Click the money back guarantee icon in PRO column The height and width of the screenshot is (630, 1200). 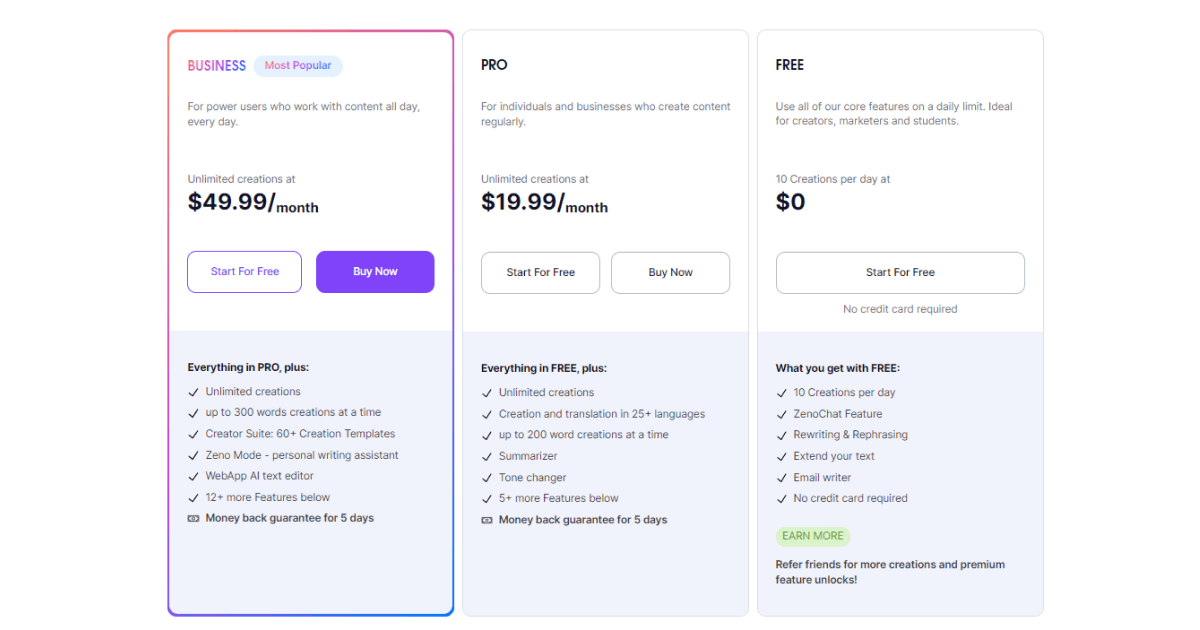[x=487, y=519]
